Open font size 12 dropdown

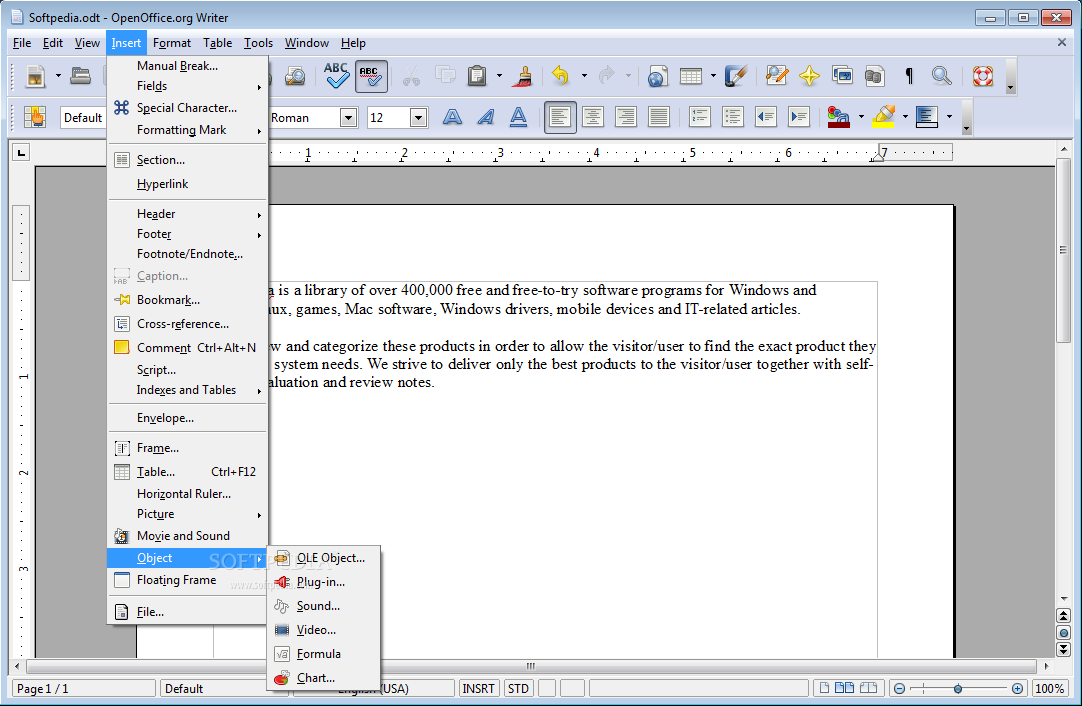click(418, 118)
